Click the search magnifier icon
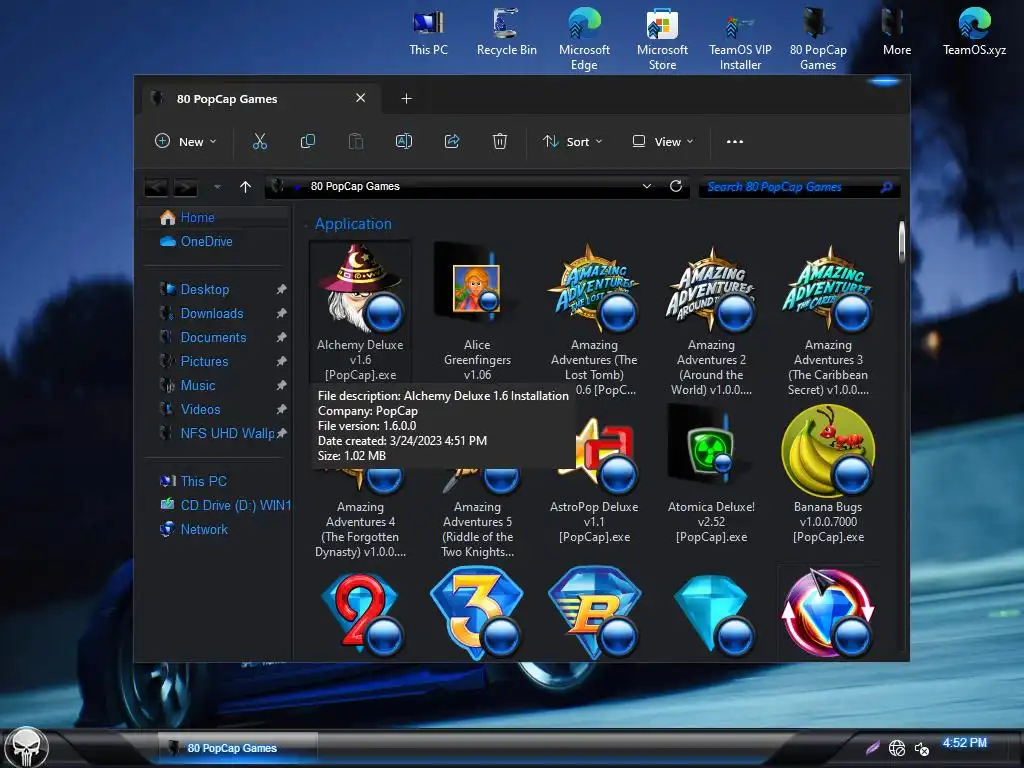The image size is (1024, 768). click(x=886, y=187)
